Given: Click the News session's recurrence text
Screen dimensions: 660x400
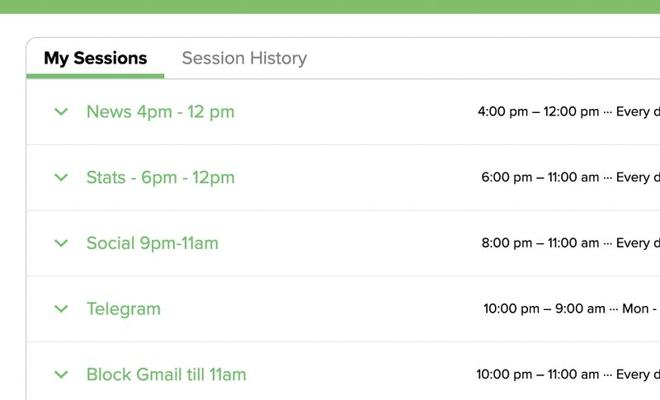Looking at the screenshot, I should point(638,112).
